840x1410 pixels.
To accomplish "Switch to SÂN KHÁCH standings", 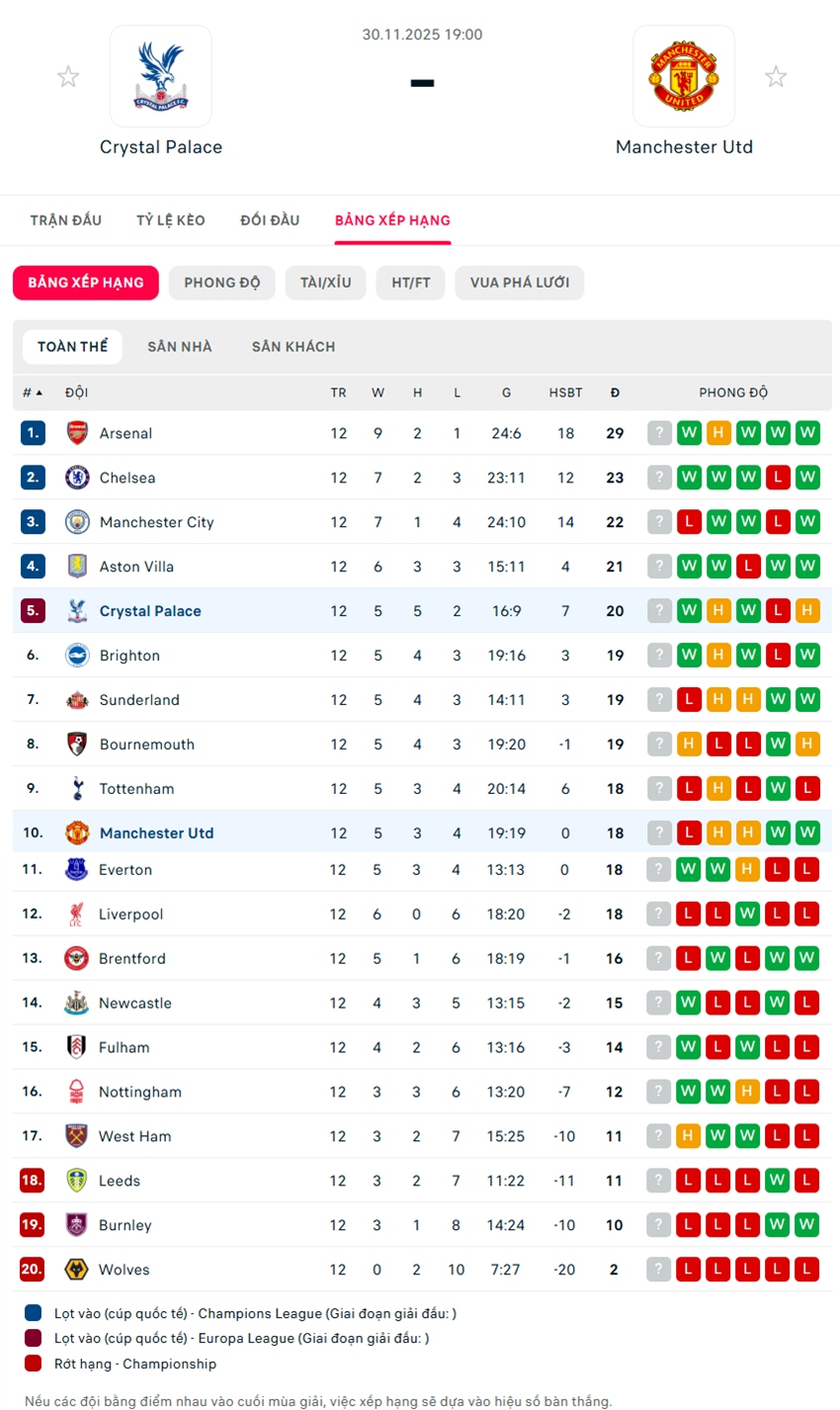I will pos(294,347).
